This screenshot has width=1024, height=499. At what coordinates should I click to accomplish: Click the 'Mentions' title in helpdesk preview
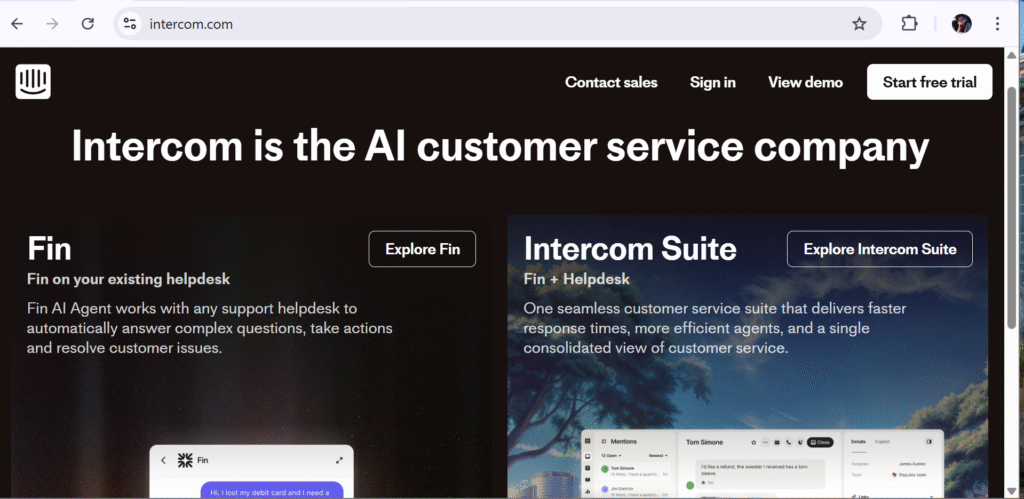click(x=624, y=442)
